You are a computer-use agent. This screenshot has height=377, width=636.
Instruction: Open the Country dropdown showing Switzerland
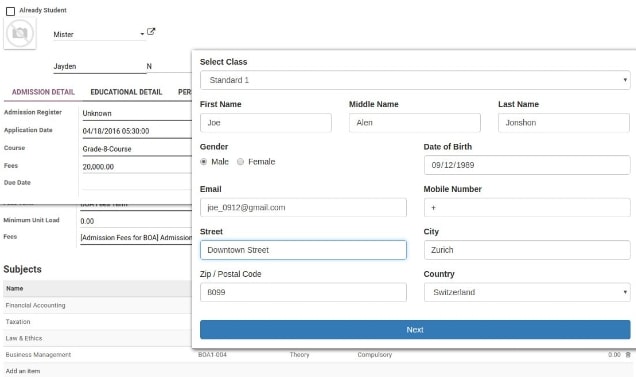click(x=527, y=292)
